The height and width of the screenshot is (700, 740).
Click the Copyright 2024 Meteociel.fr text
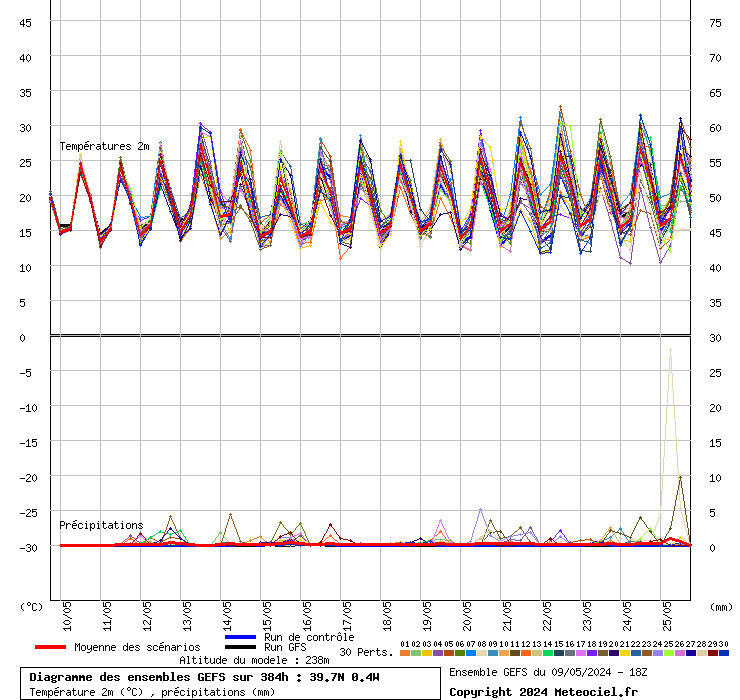542,692
